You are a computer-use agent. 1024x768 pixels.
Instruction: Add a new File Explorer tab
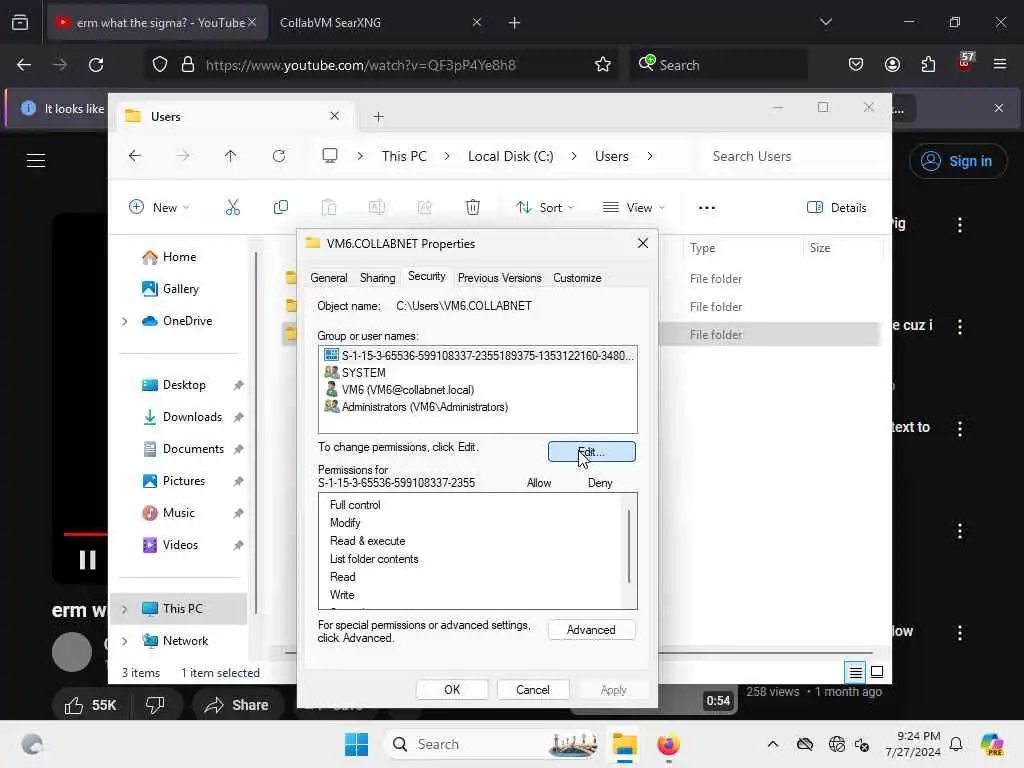378,117
